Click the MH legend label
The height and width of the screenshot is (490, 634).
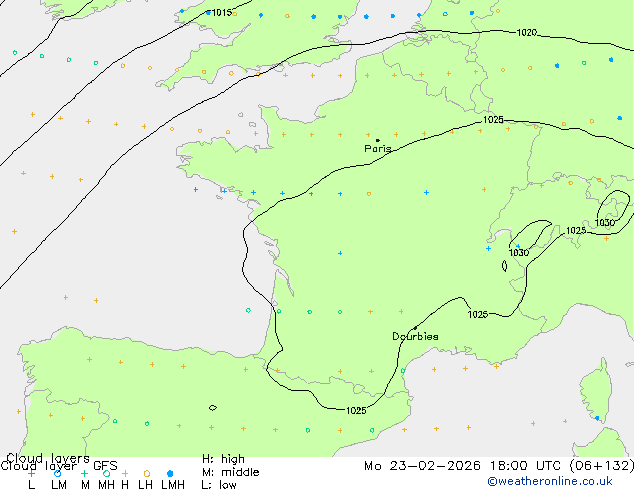[x=106, y=484]
